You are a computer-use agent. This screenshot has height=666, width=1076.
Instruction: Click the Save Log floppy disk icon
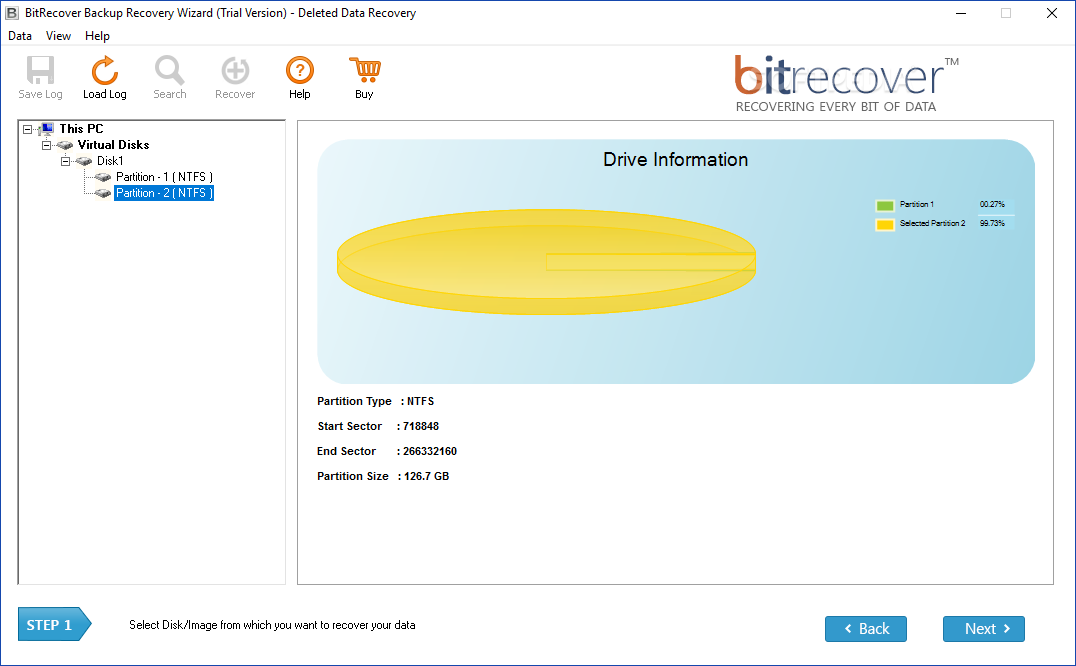pyautogui.click(x=40, y=70)
